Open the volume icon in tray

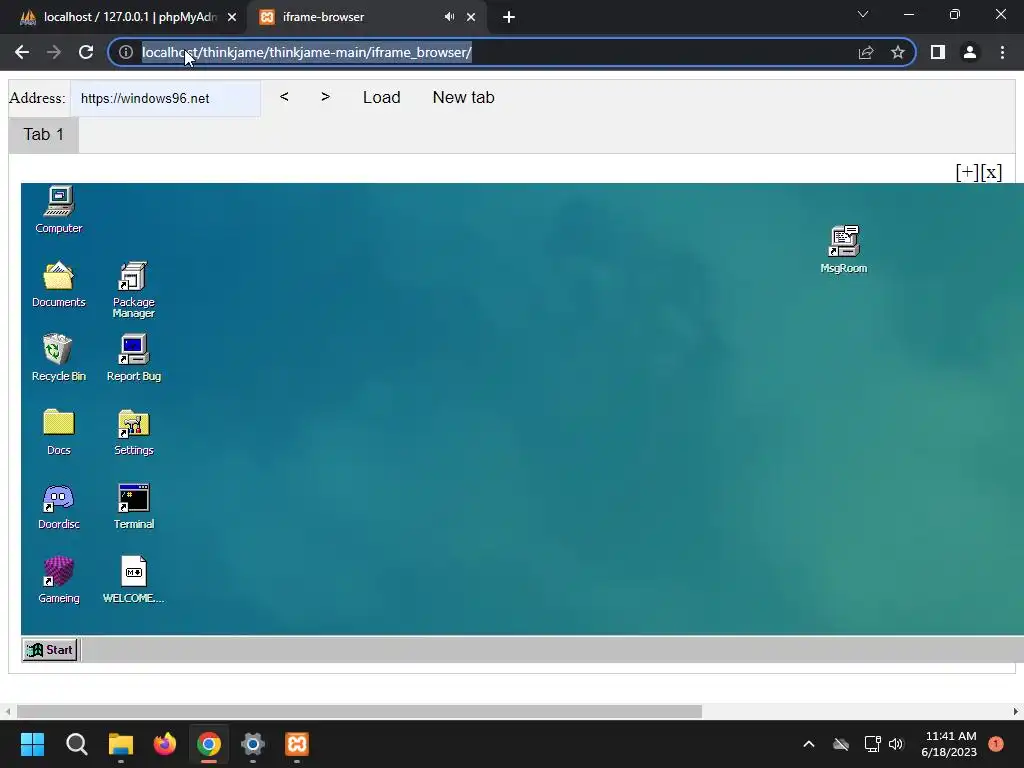click(x=896, y=744)
